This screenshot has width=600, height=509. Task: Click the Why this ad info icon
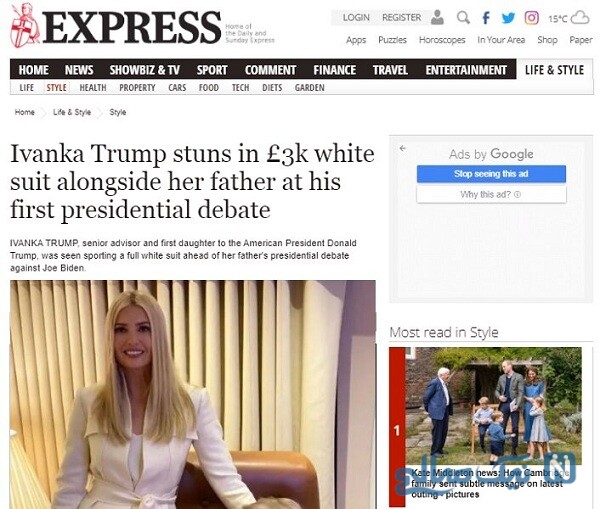pos(517,194)
